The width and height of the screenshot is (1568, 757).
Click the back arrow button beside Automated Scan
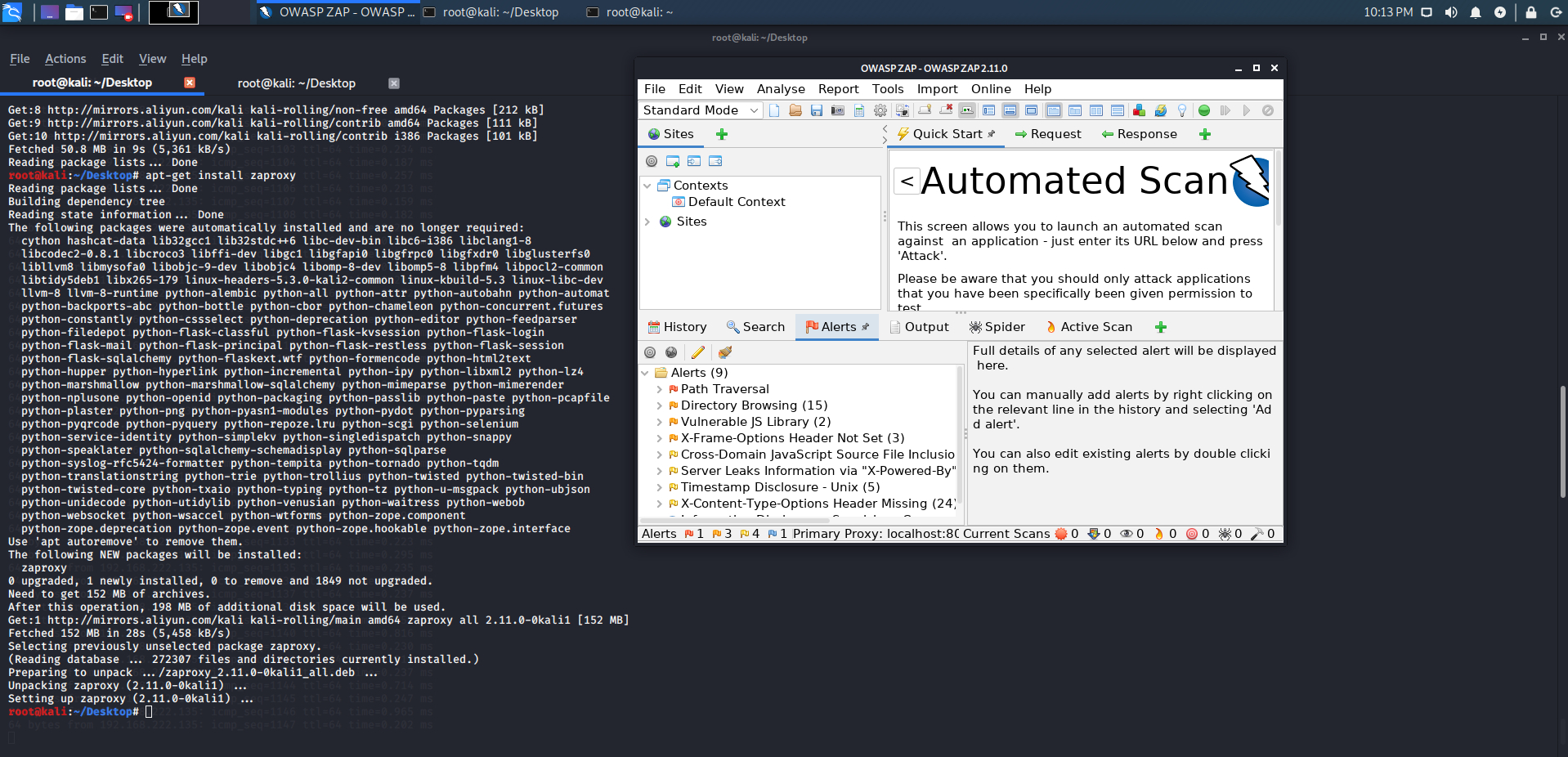907,180
